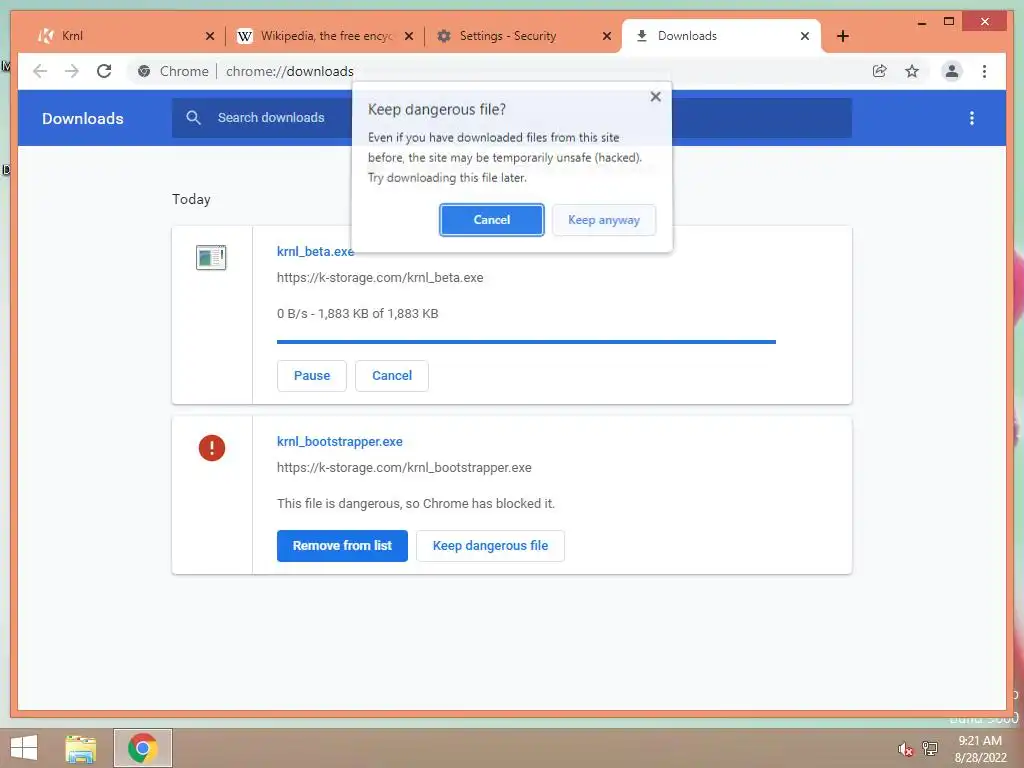1024x768 pixels.
Task: Cancel the krnl_beta.exe download
Action: 392,376
